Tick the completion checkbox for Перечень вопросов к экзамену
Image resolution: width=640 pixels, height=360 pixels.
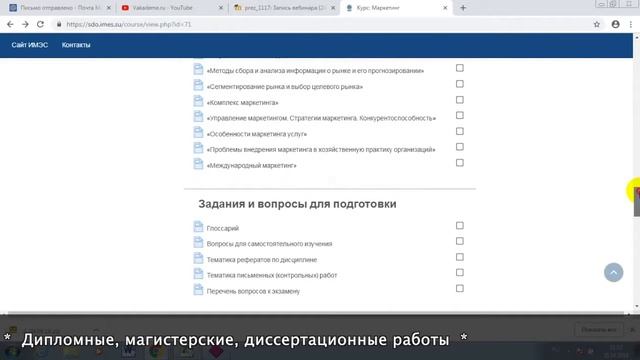pos(460,288)
